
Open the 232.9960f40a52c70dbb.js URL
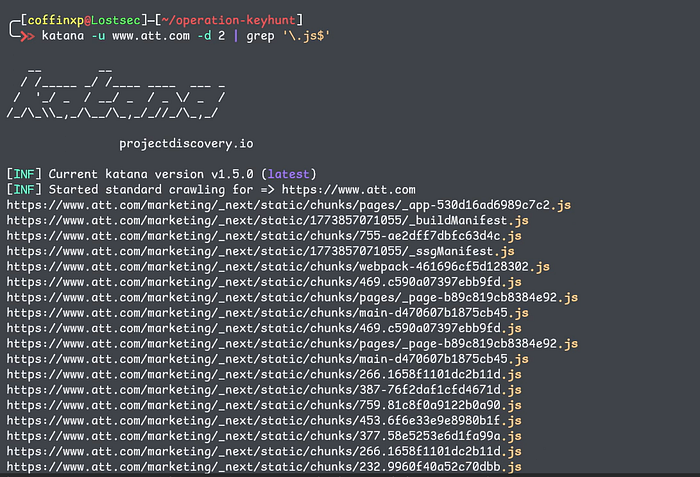pos(264,467)
